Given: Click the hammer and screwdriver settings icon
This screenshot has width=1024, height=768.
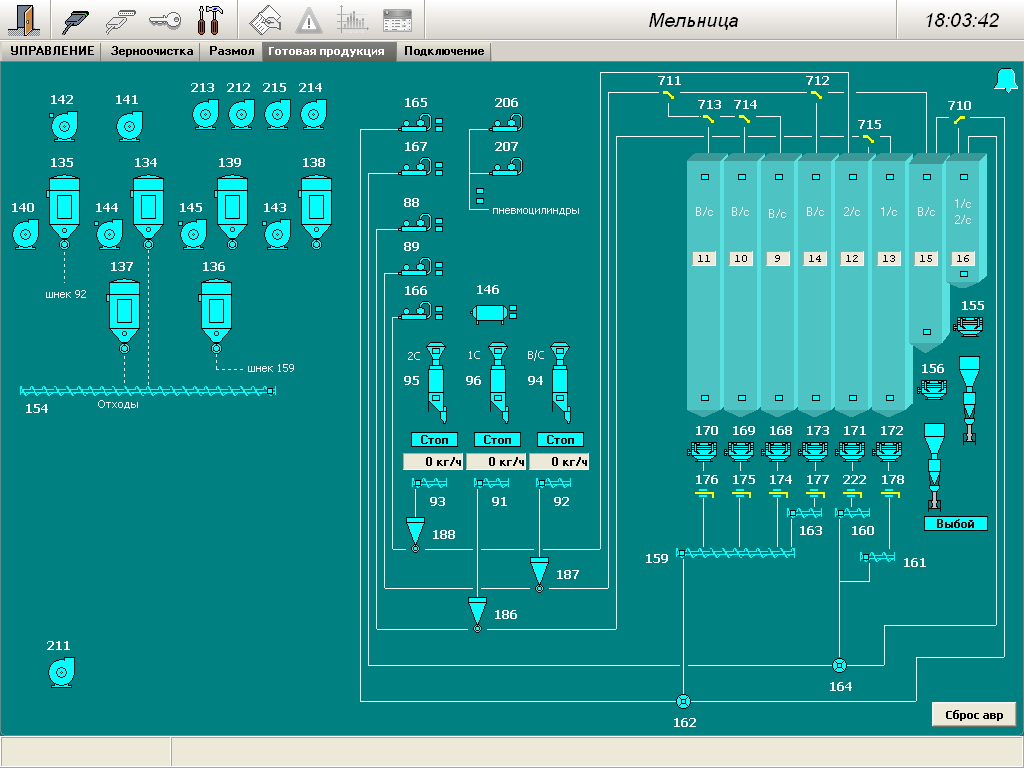Looking at the screenshot, I should tap(211, 20).
